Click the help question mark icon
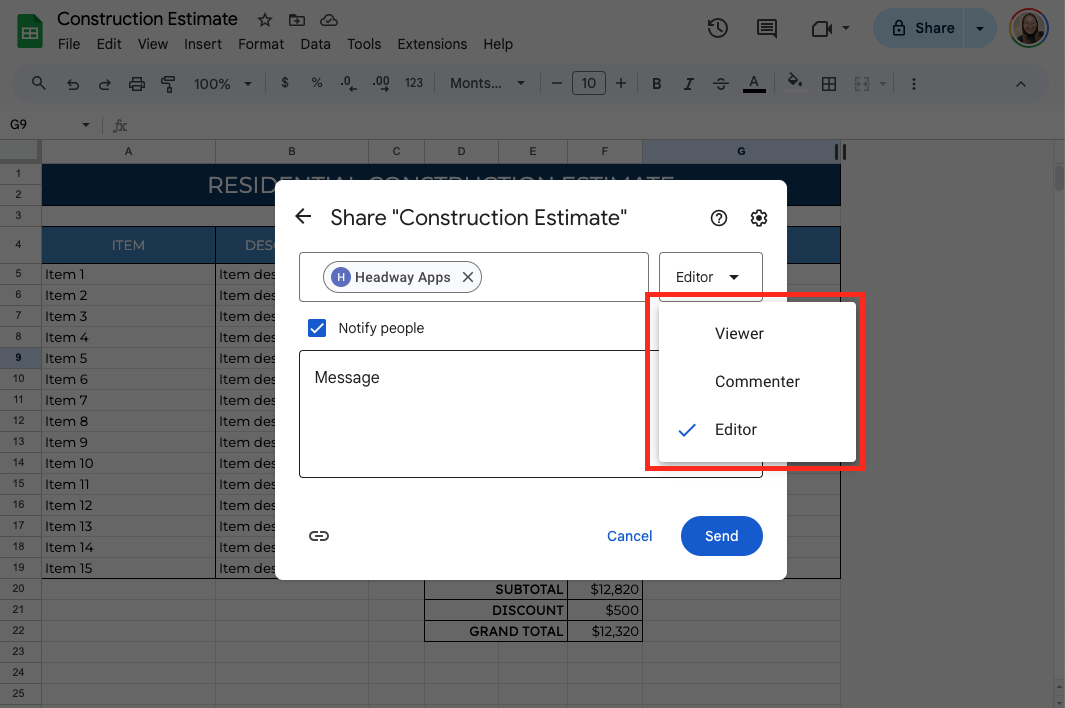This screenshot has width=1065, height=708. 718,218
